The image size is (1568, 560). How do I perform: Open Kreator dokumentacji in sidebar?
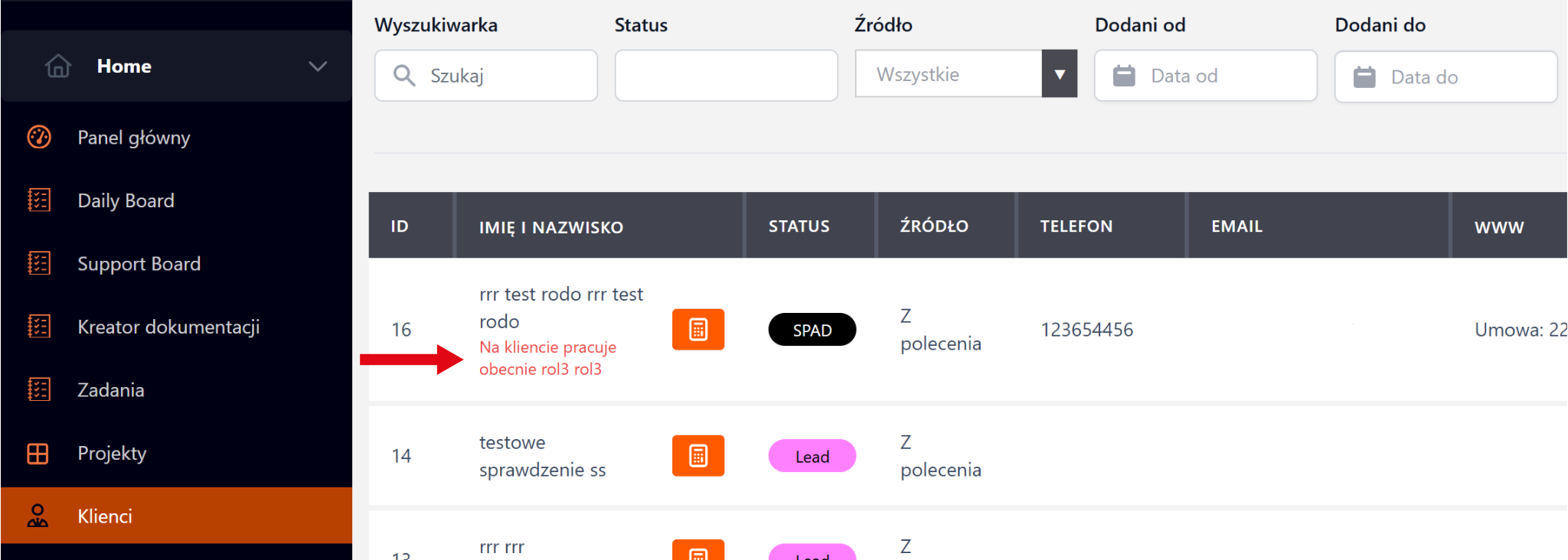click(168, 327)
